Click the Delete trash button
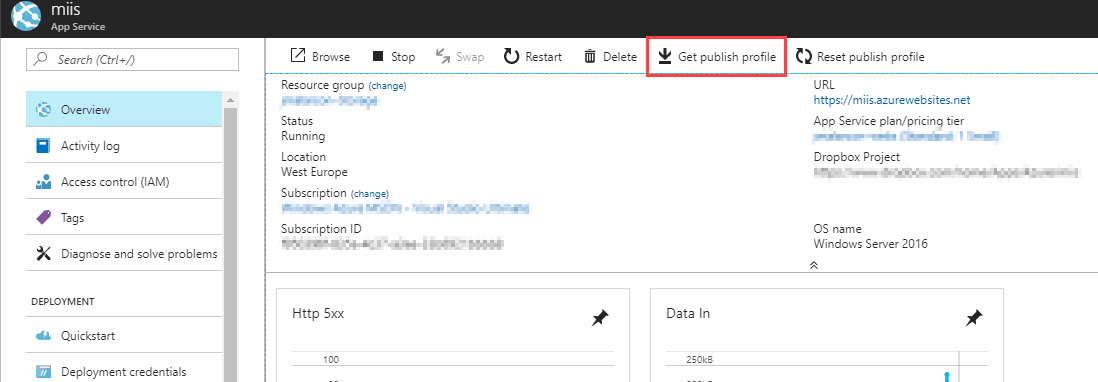Image resolution: width=1098 pixels, height=382 pixels. click(610, 57)
